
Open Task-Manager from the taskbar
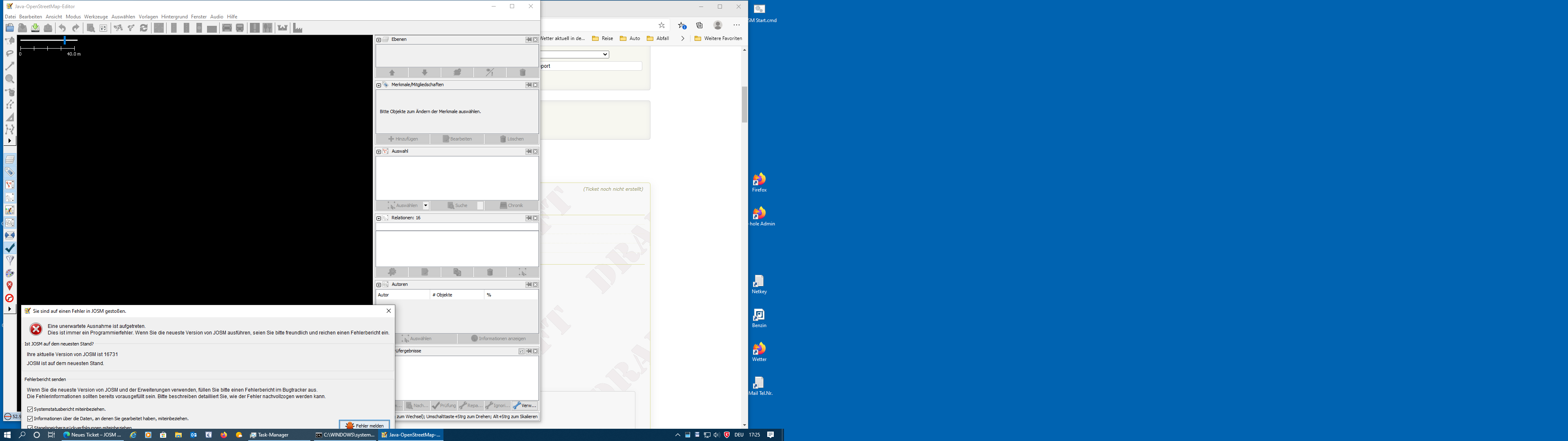coord(269,435)
